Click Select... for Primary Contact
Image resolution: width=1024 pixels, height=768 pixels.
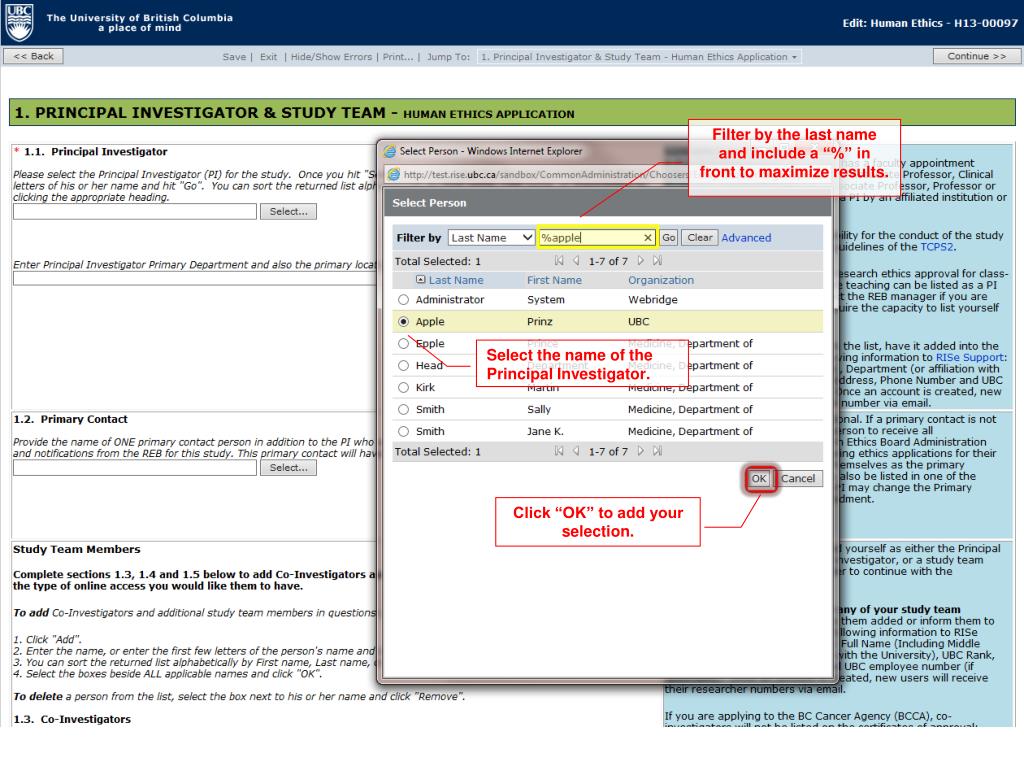click(288, 468)
